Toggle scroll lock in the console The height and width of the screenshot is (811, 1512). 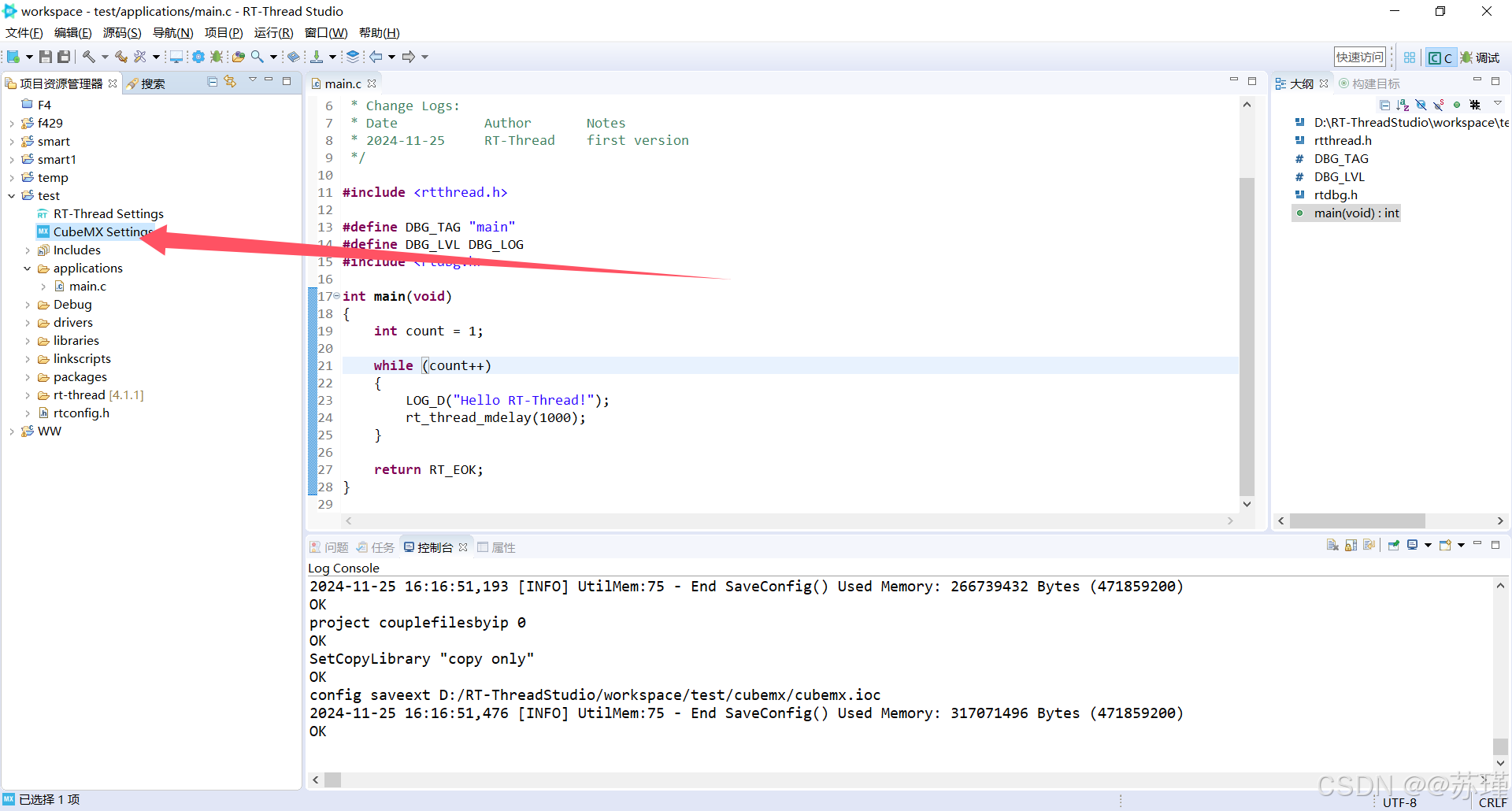point(1351,545)
